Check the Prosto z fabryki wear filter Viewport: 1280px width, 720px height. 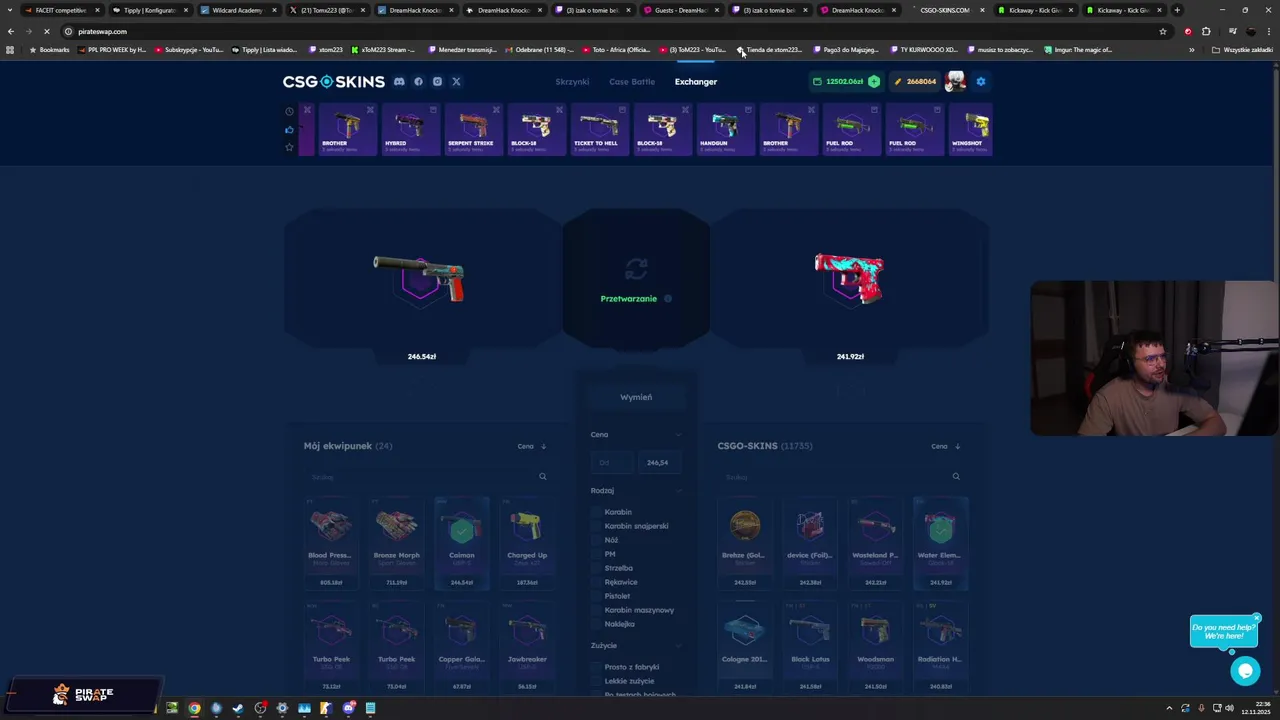597,667
